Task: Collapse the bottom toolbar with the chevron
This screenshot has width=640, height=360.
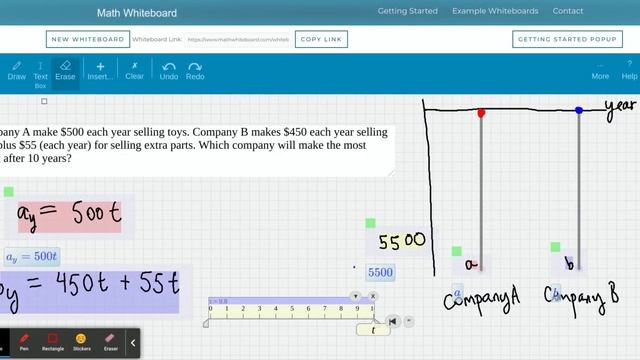Action: pyautogui.click(x=133, y=343)
